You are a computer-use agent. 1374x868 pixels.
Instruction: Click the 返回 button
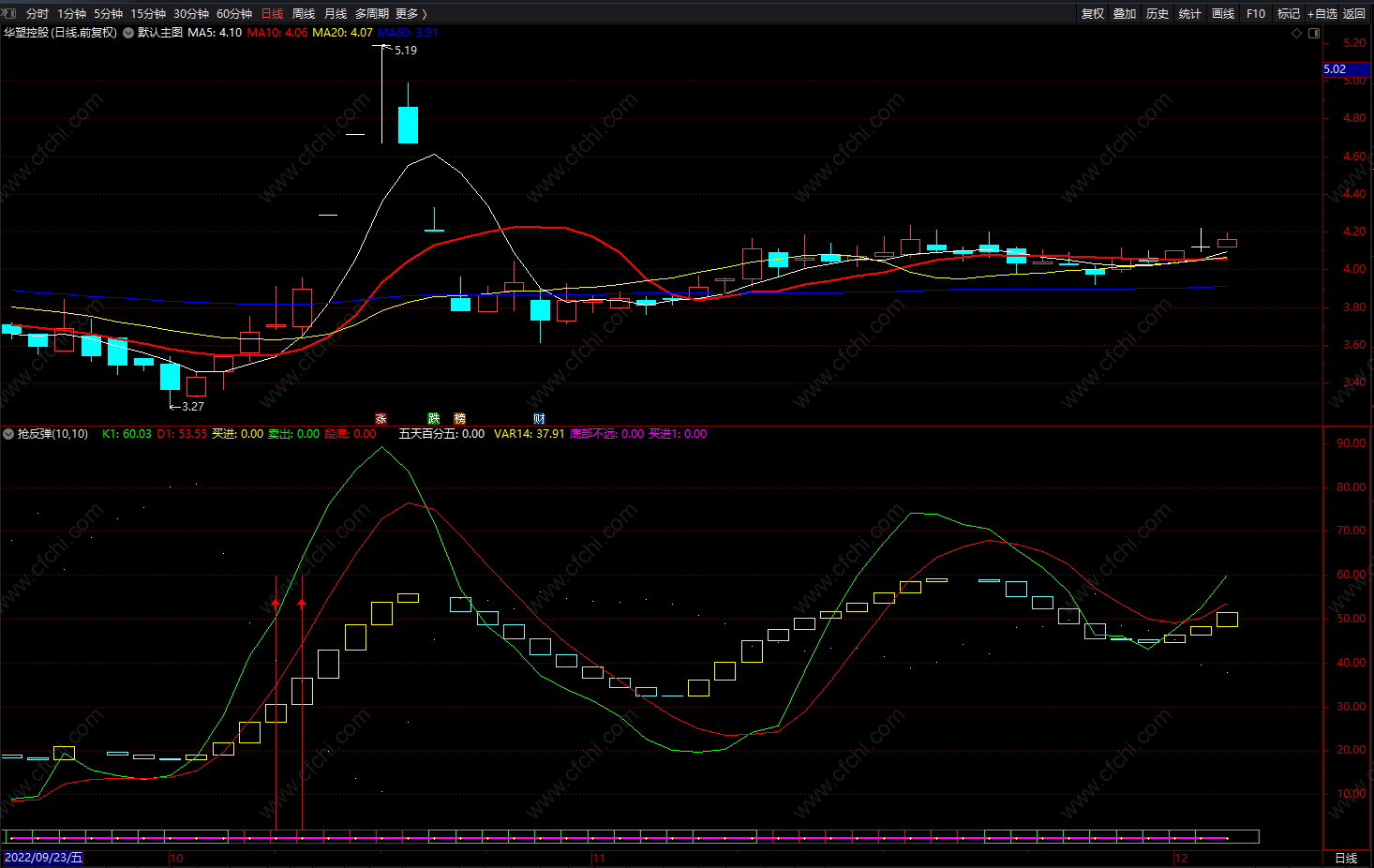[x=1354, y=13]
